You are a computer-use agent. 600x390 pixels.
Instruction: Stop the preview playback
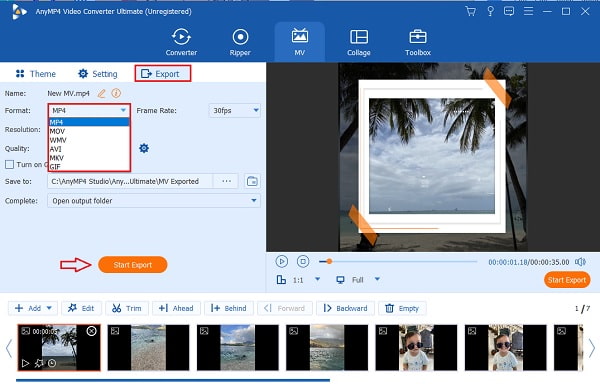(303, 261)
